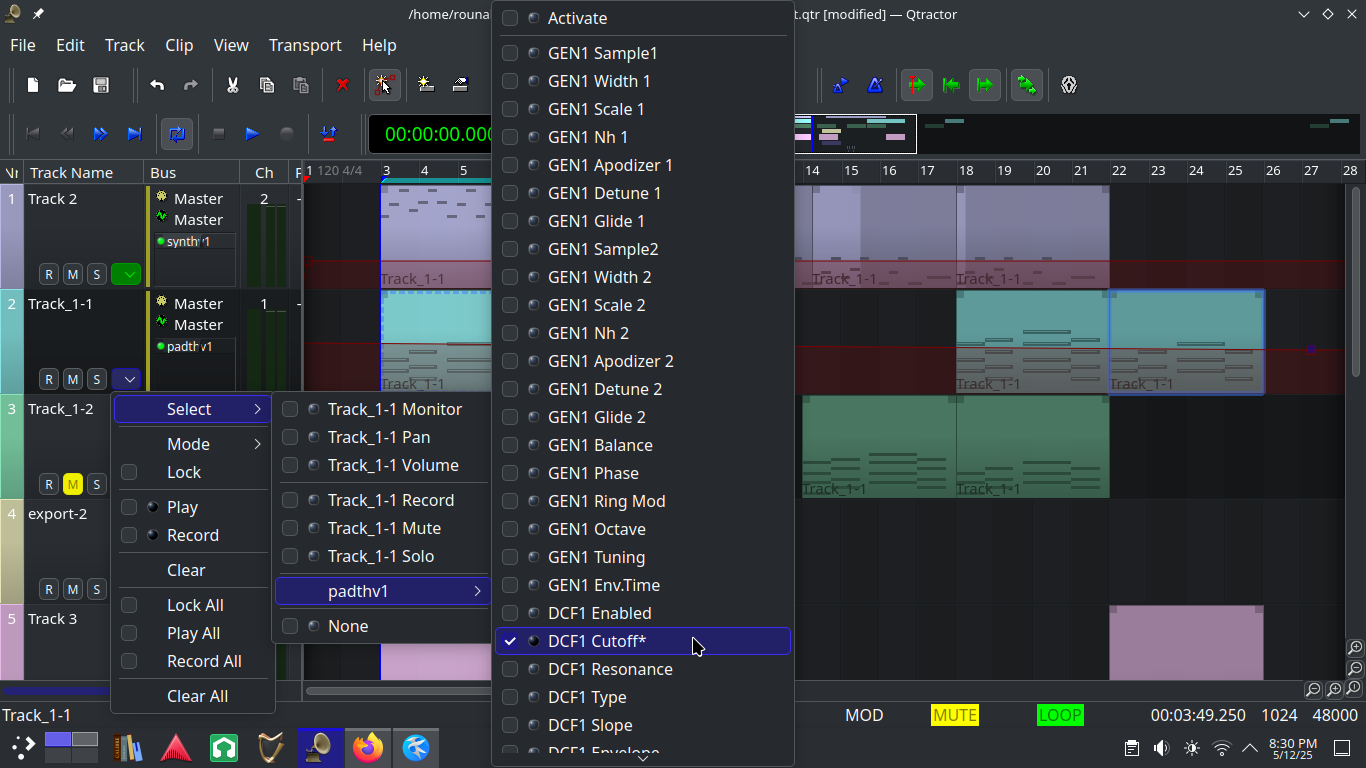Enable the GEN1 Balance checkbox
Viewport: 1366px width, 768px height.
click(510, 445)
